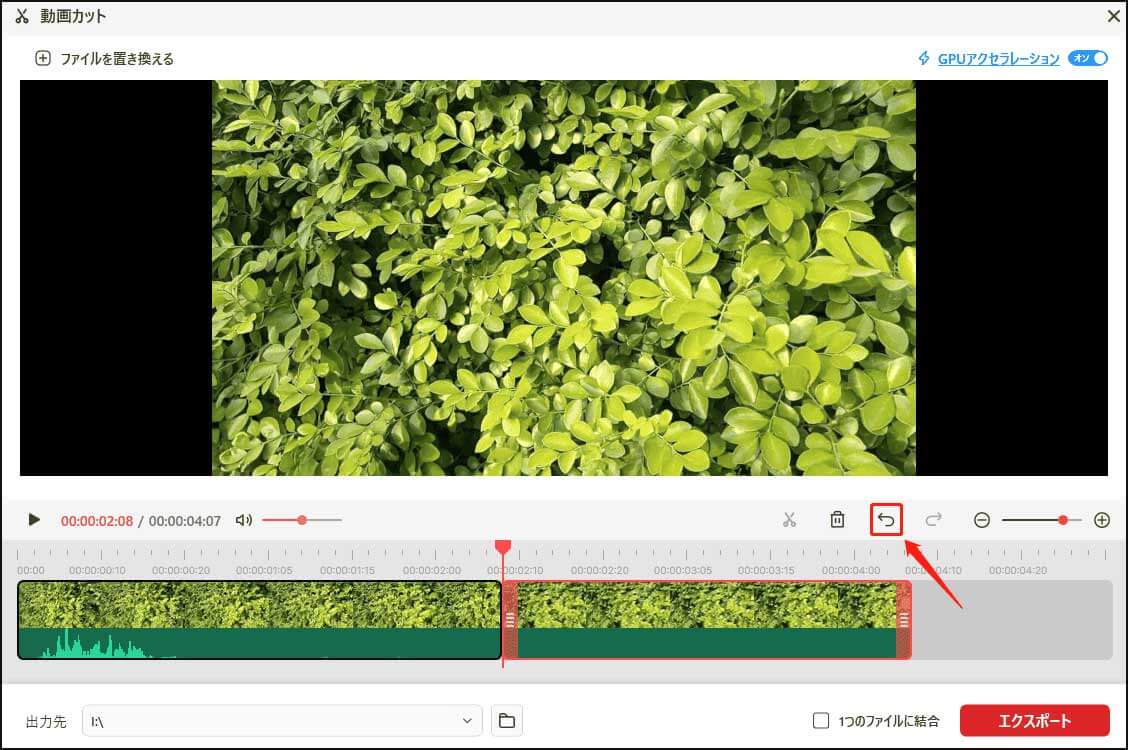
Task: Click the total duration 00:00:04:07
Action: [x=185, y=521]
